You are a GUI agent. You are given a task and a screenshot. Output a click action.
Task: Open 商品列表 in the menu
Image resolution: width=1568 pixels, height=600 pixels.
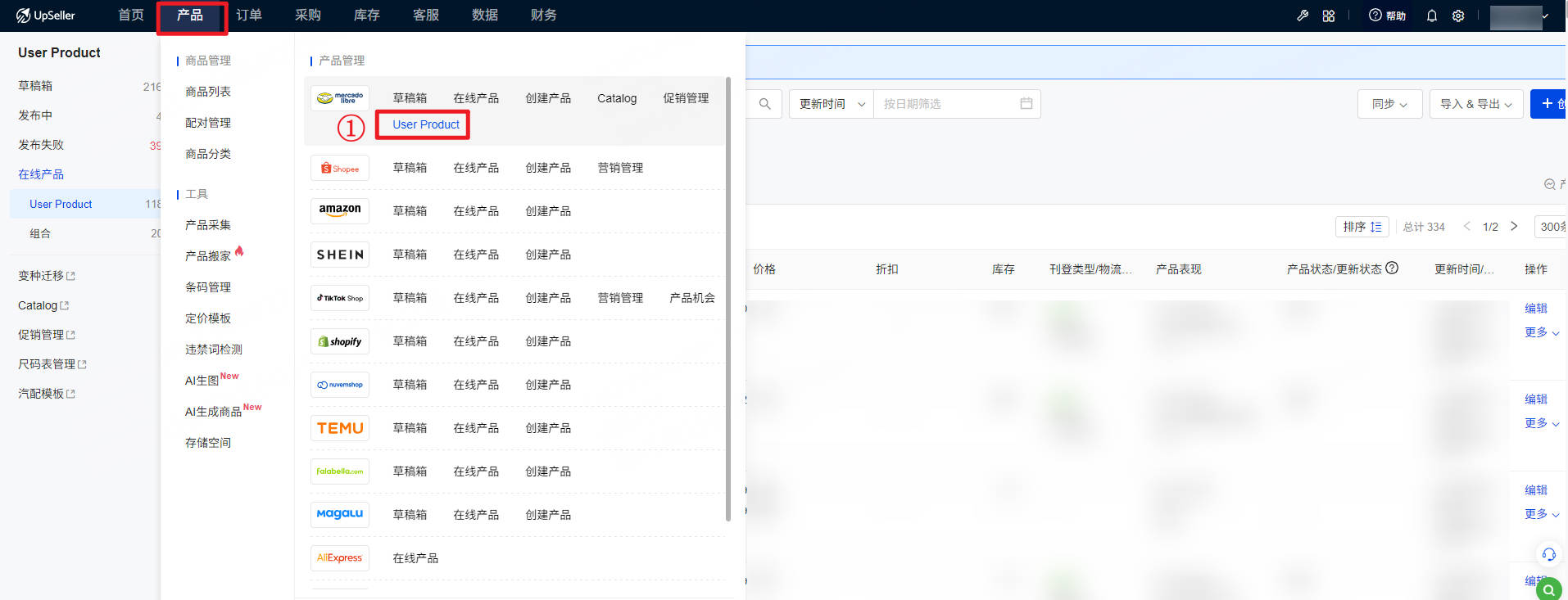208,92
